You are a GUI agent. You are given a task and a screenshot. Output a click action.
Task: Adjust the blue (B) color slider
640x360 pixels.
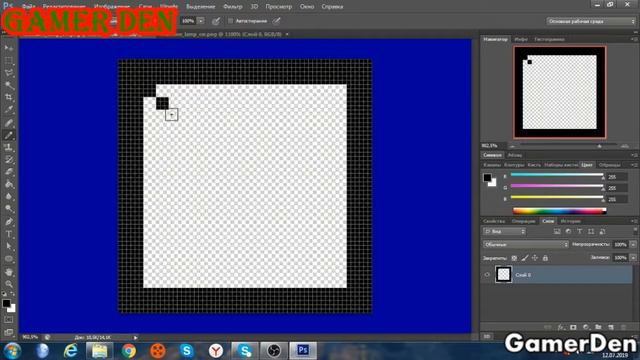(x=557, y=198)
